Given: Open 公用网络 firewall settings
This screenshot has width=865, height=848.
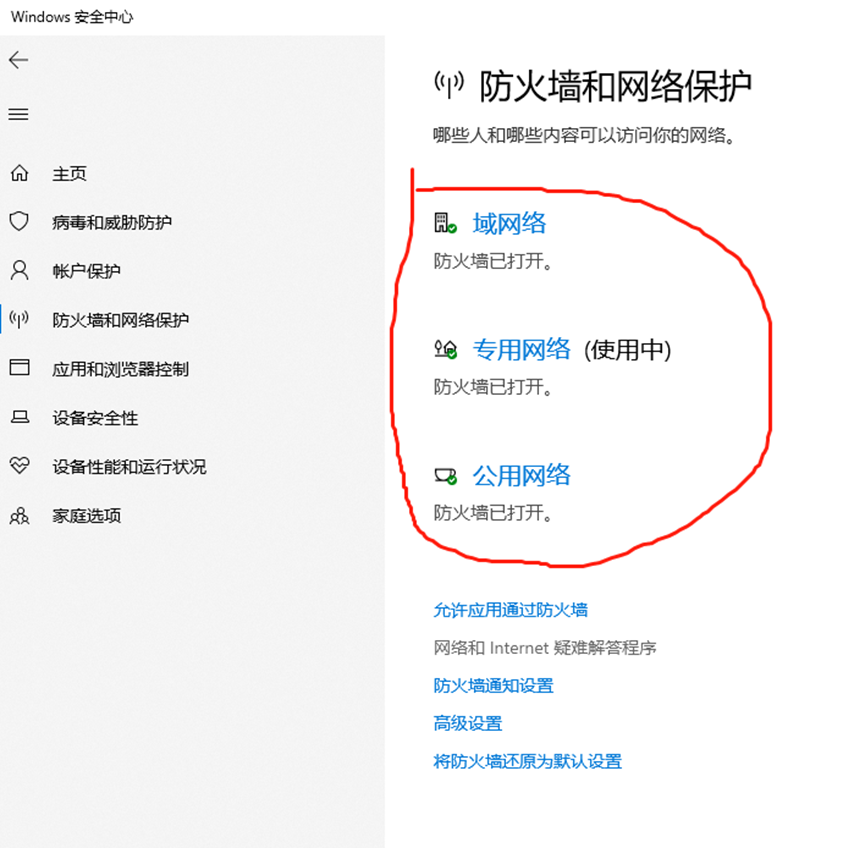Looking at the screenshot, I should pos(521,476).
